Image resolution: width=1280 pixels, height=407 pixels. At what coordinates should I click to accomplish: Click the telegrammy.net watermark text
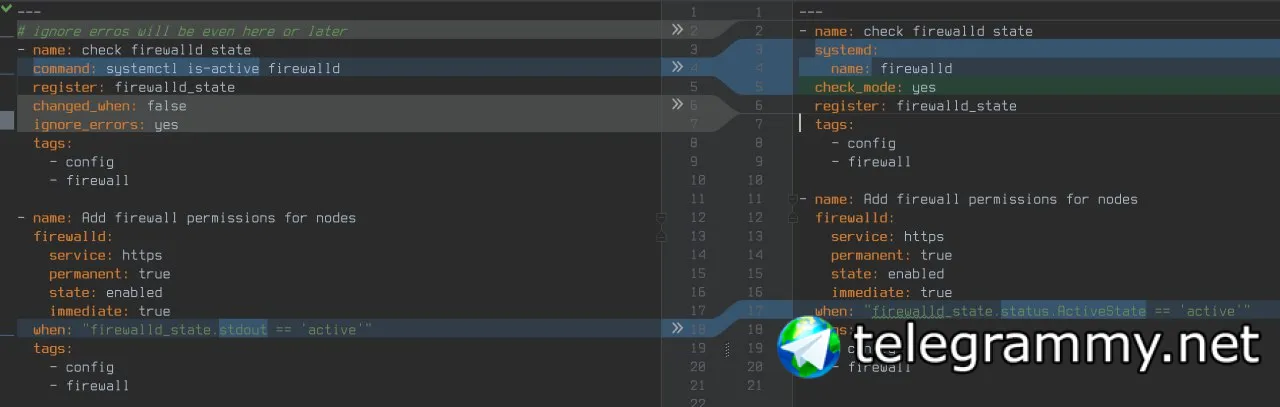pyautogui.click(x=1055, y=346)
